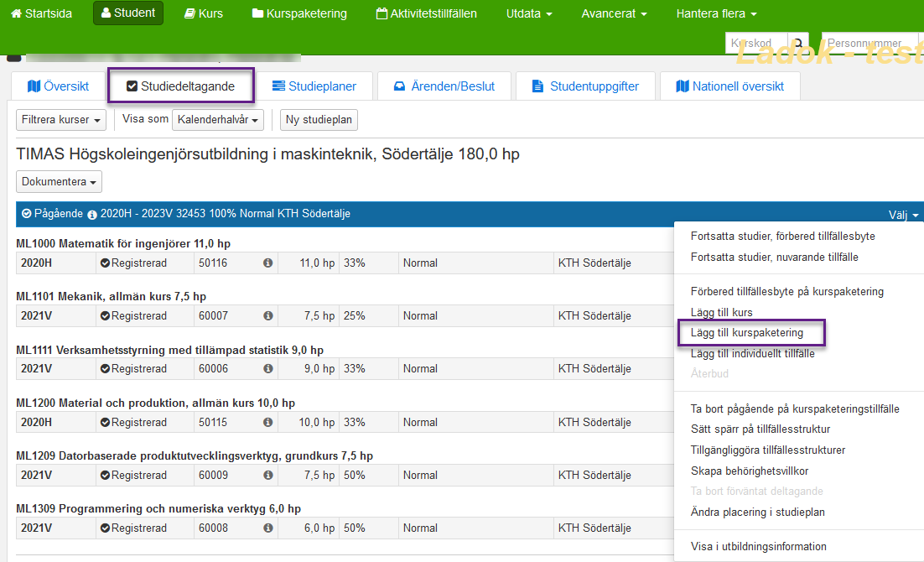924x562 pixels.
Task: Click the info icon in ML1101 row
Action: tap(268, 316)
